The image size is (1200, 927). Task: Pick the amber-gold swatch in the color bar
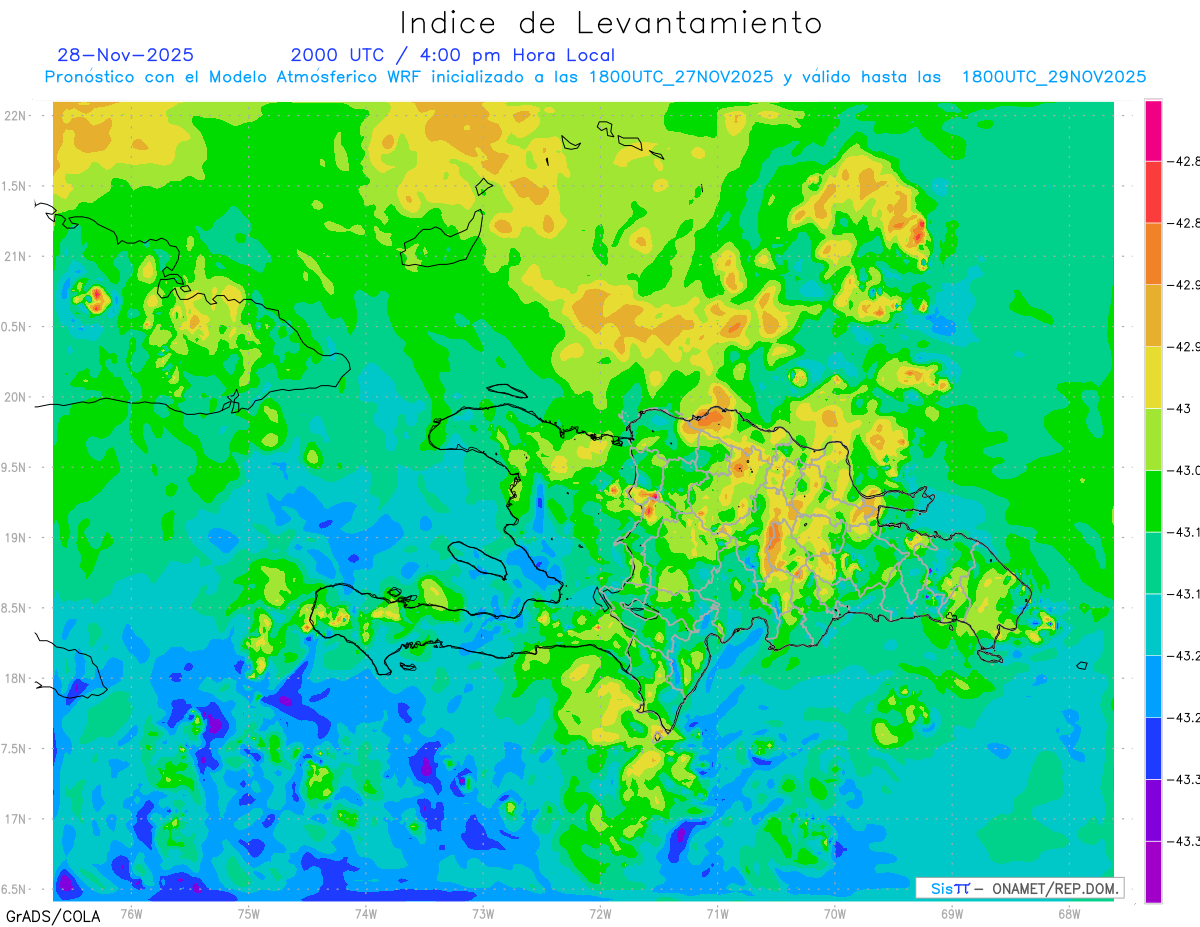(1153, 316)
